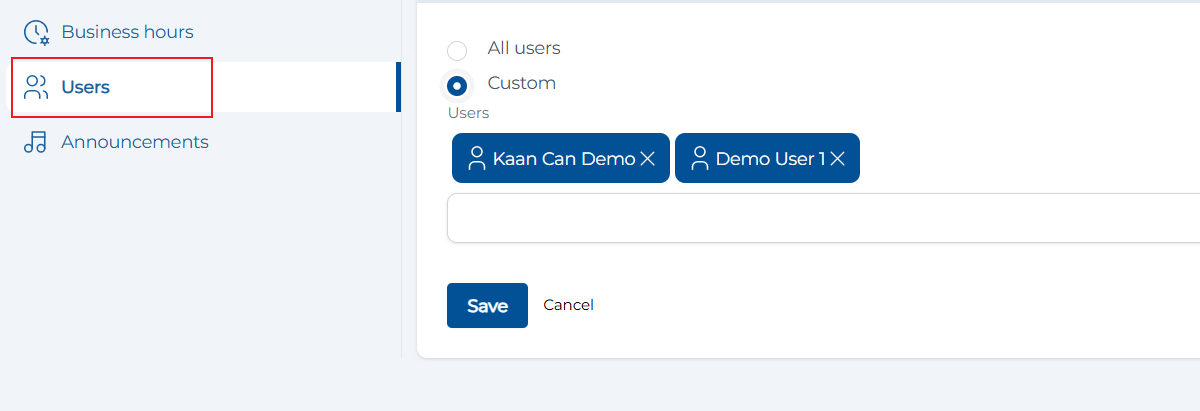Click the Announcements music note icon
The height and width of the screenshot is (411, 1200).
tap(36, 142)
